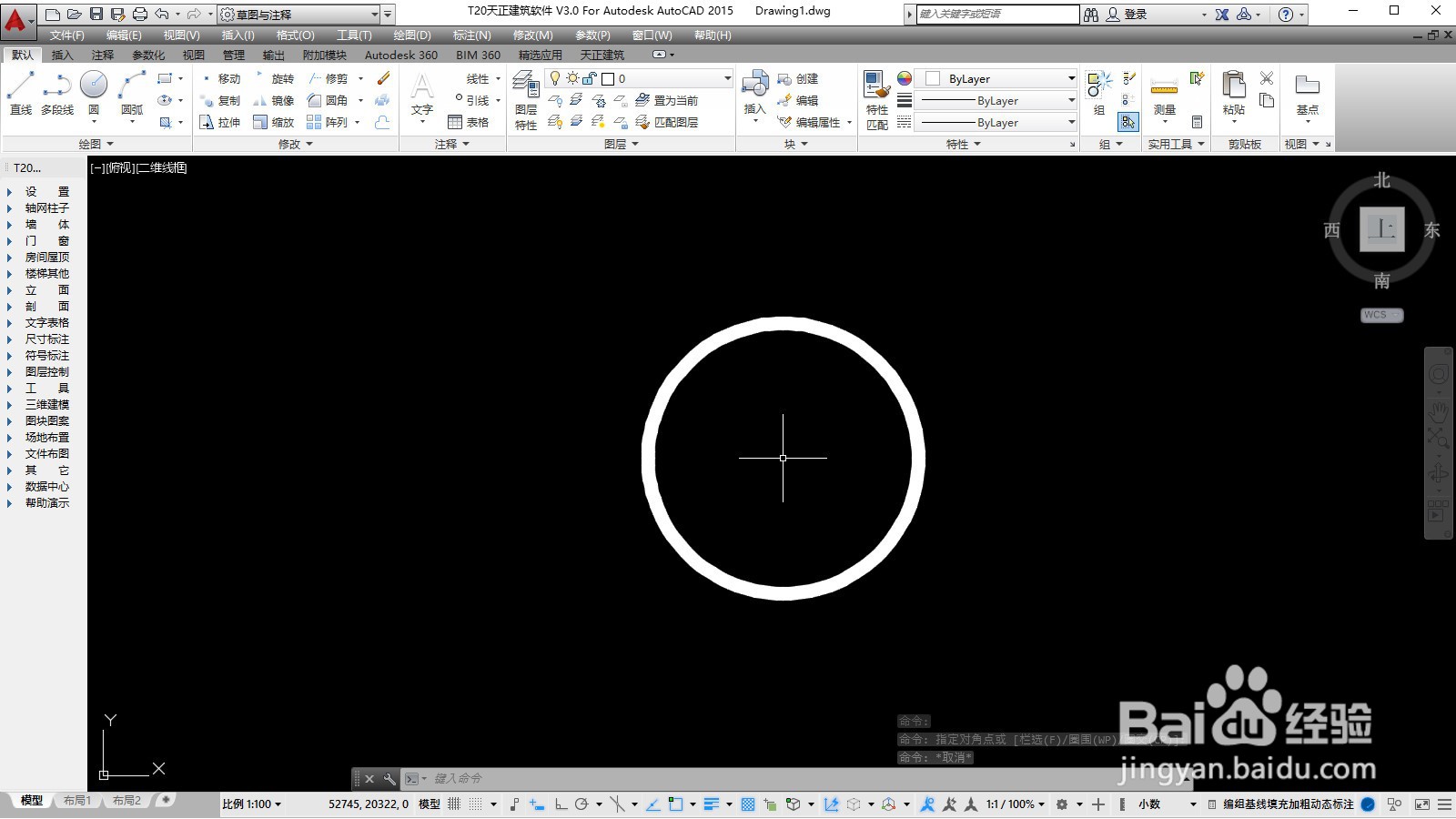
Task: Switch to the 天正建筑 ribbon tab
Action: coord(602,56)
